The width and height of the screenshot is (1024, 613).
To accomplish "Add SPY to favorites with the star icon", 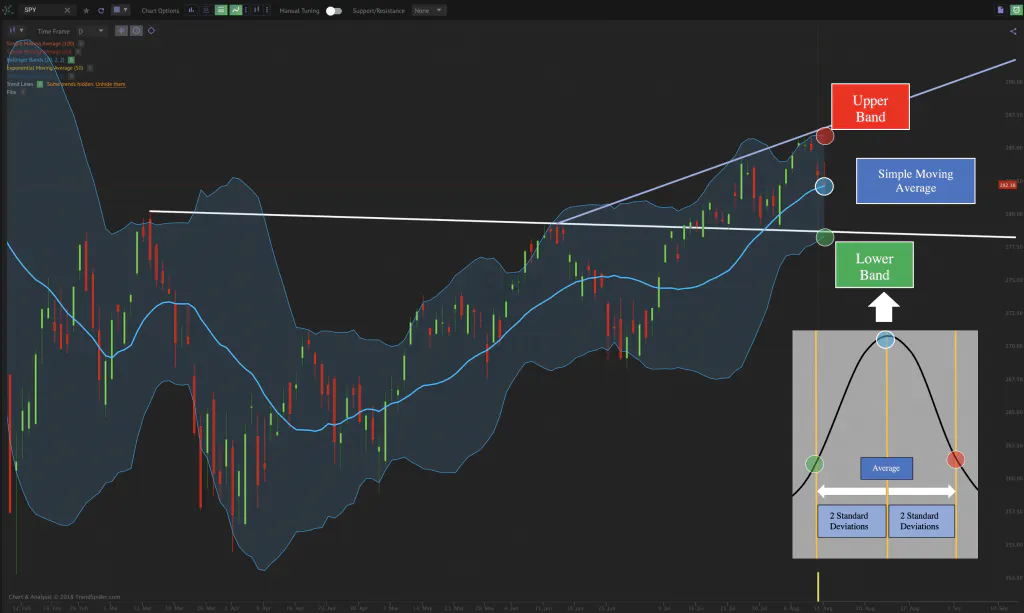I will pos(86,10).
